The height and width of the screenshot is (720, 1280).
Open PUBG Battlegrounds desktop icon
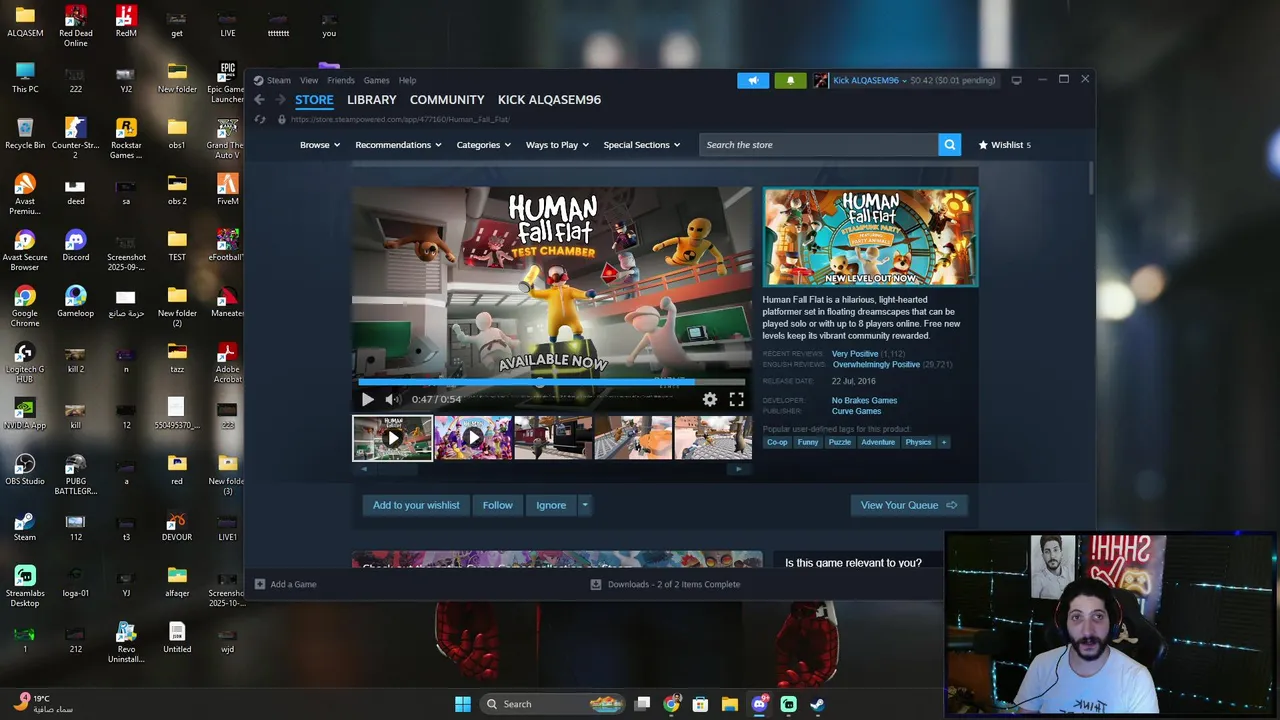click(x=75, y=475)
